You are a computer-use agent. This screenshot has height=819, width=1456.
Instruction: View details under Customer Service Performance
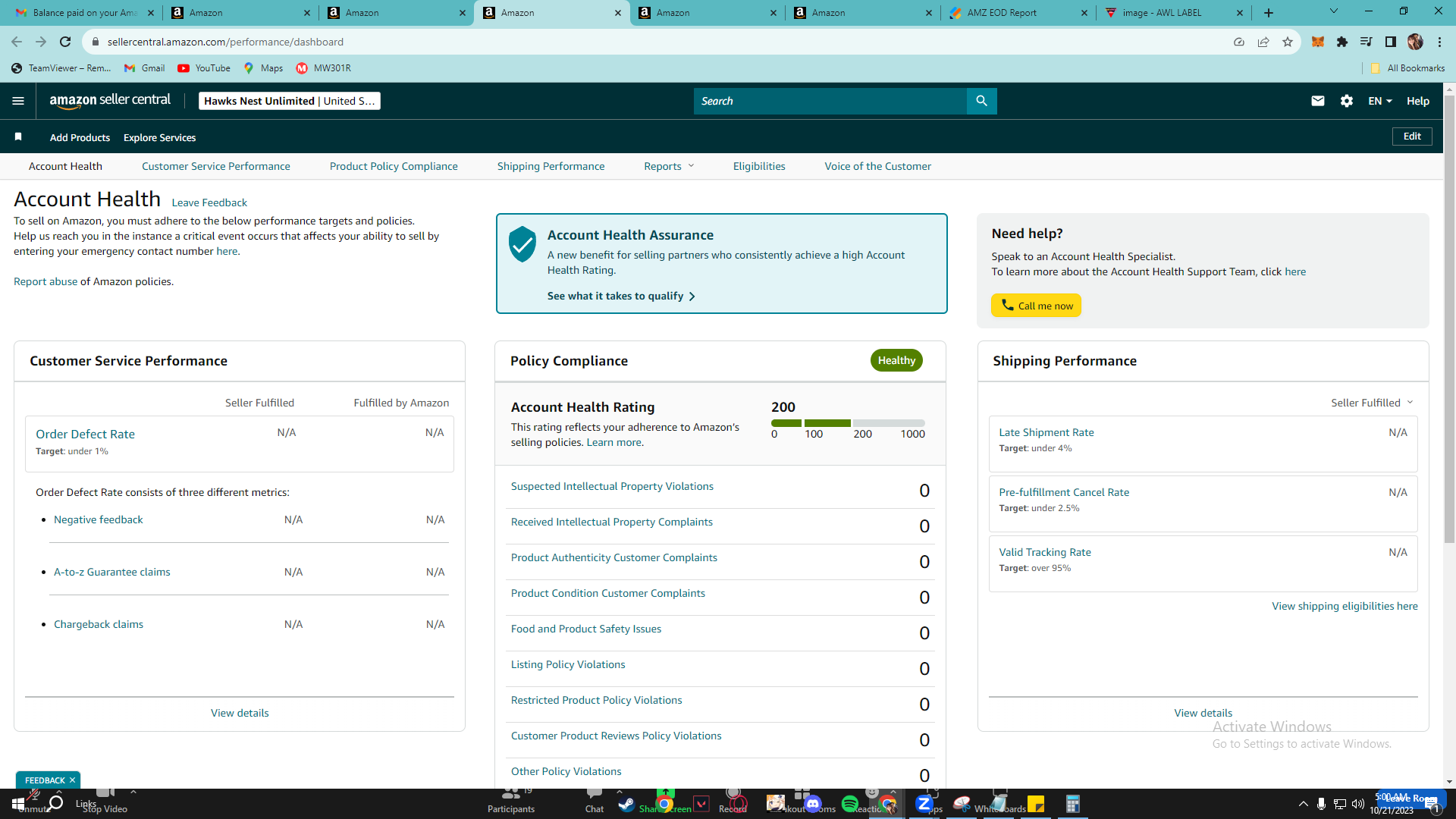(240, 713)
